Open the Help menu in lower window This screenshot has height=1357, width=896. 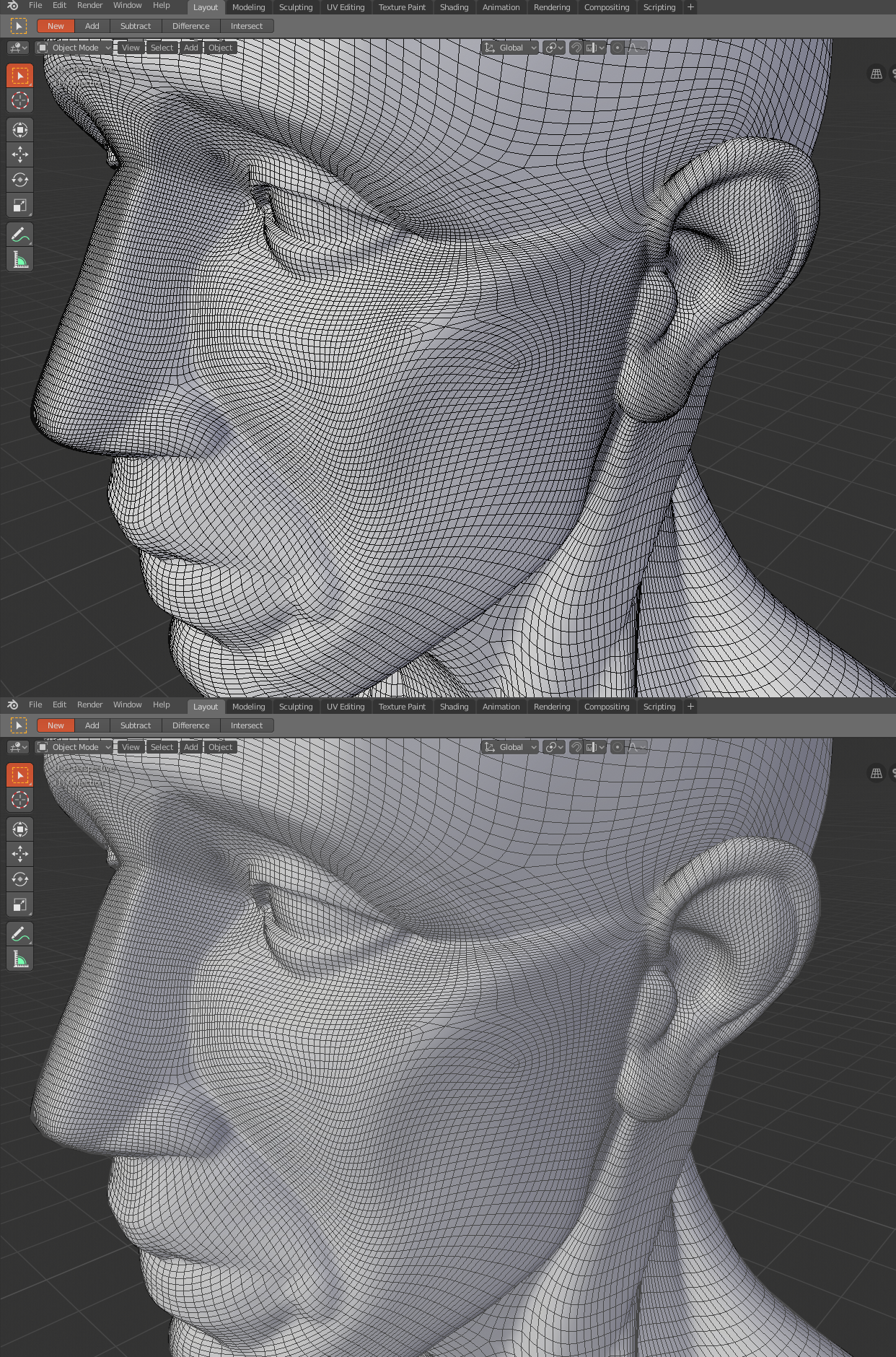161,705
